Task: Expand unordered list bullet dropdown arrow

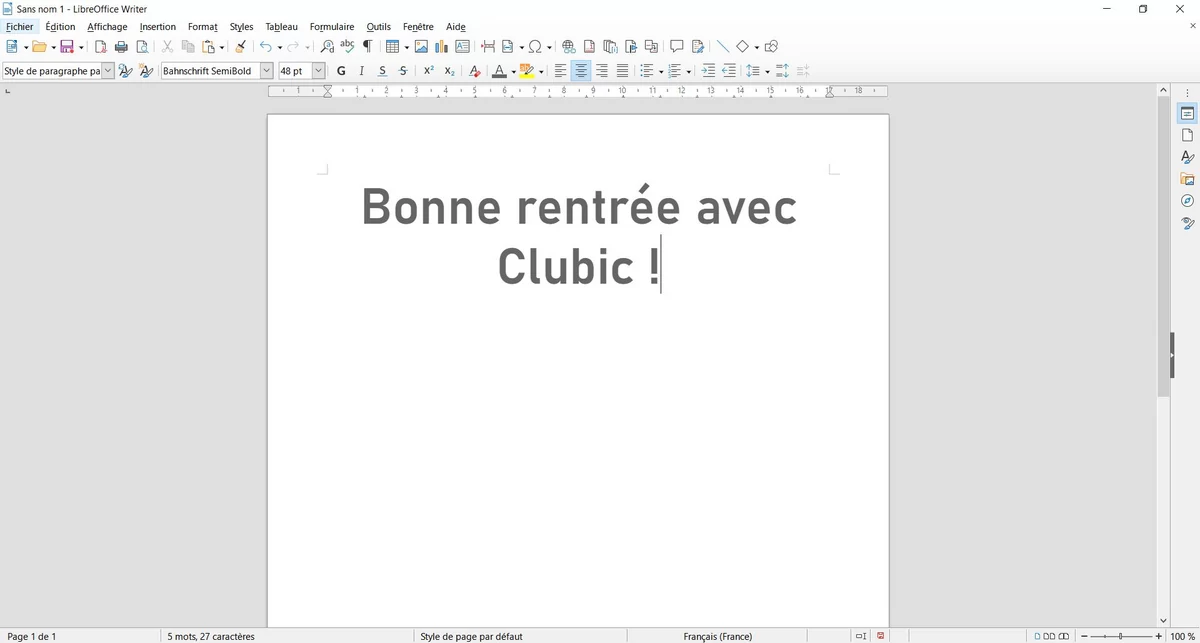Action: (x=661, y=72)
